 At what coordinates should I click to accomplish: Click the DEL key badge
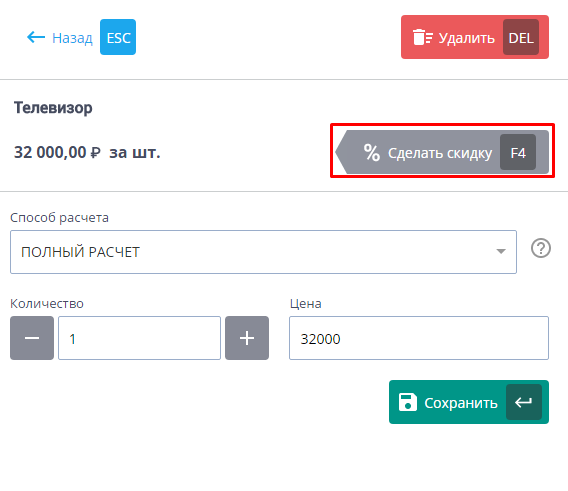[521, 37]
